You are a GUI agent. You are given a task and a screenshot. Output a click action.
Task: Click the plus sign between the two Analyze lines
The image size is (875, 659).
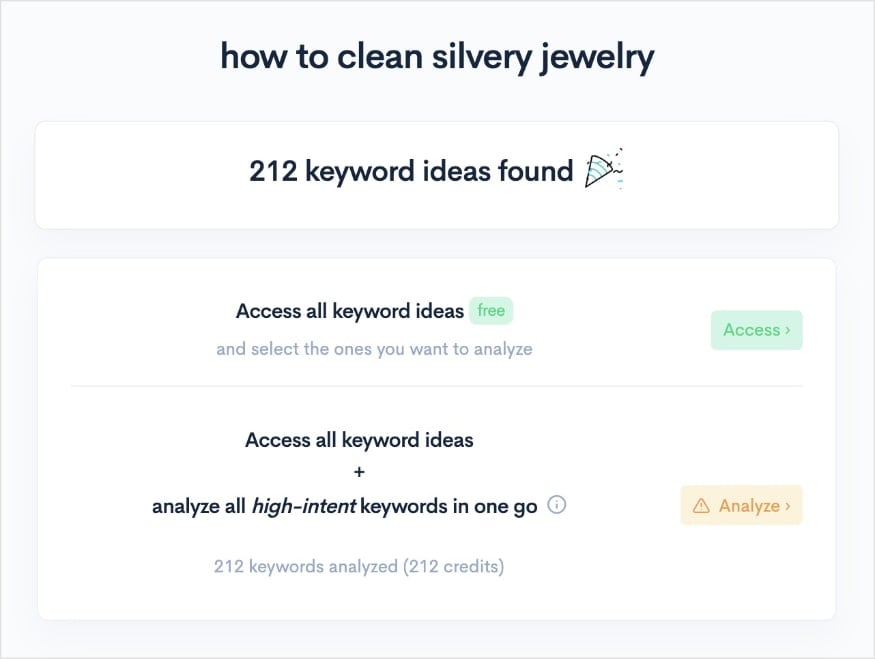coord(359,472)
